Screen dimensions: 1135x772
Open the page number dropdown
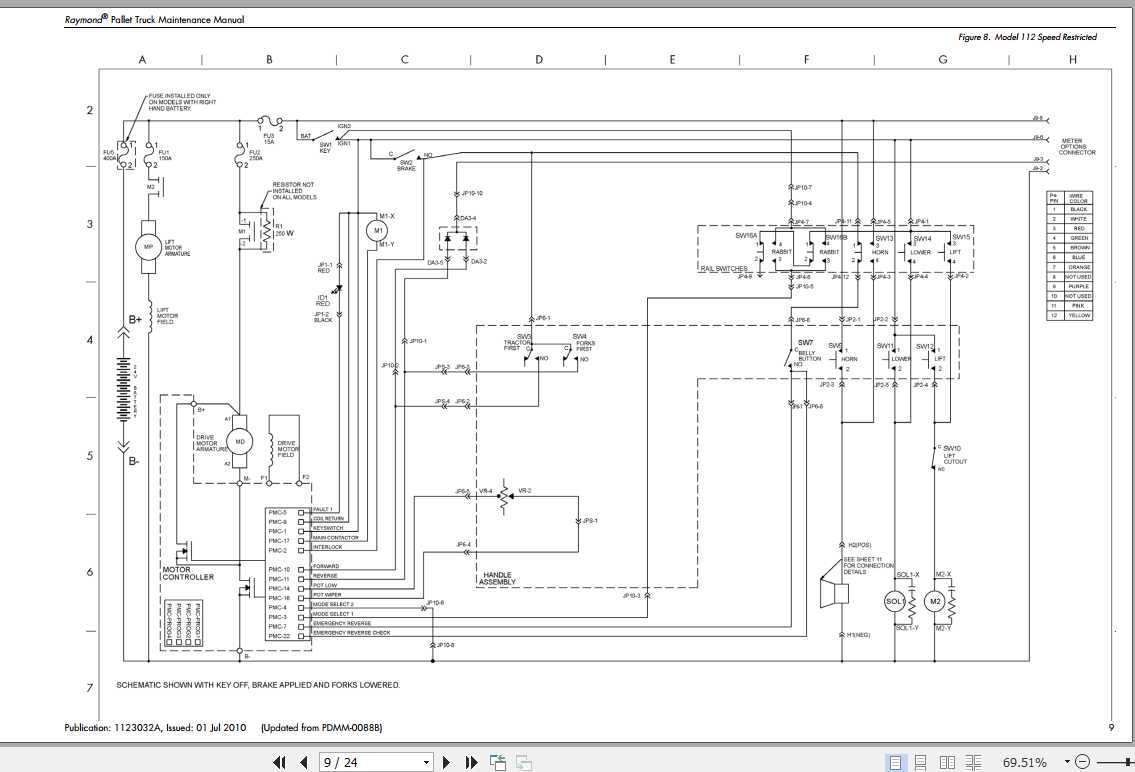pos(427,762)
